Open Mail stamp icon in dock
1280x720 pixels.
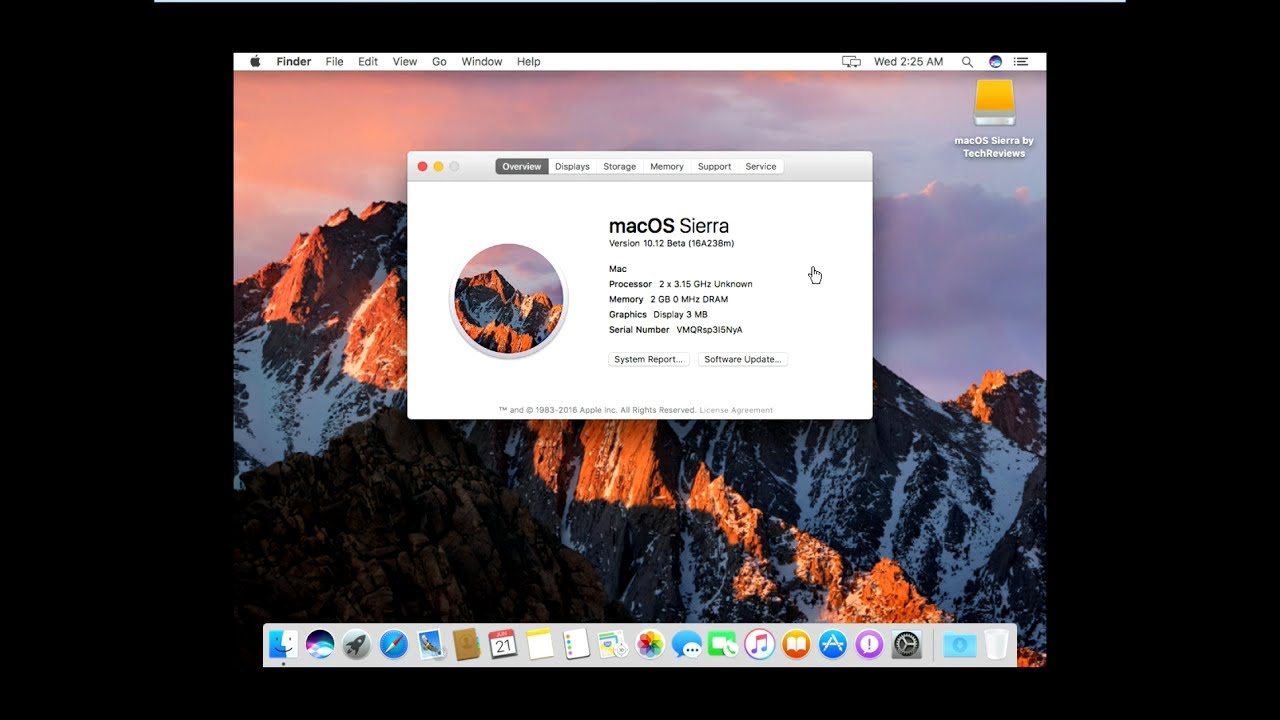(x=430, y=645)
